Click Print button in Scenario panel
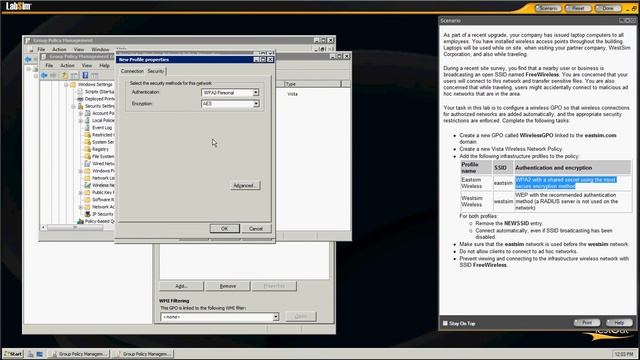This screenshot has width=640, height=360. coord(587,322)
